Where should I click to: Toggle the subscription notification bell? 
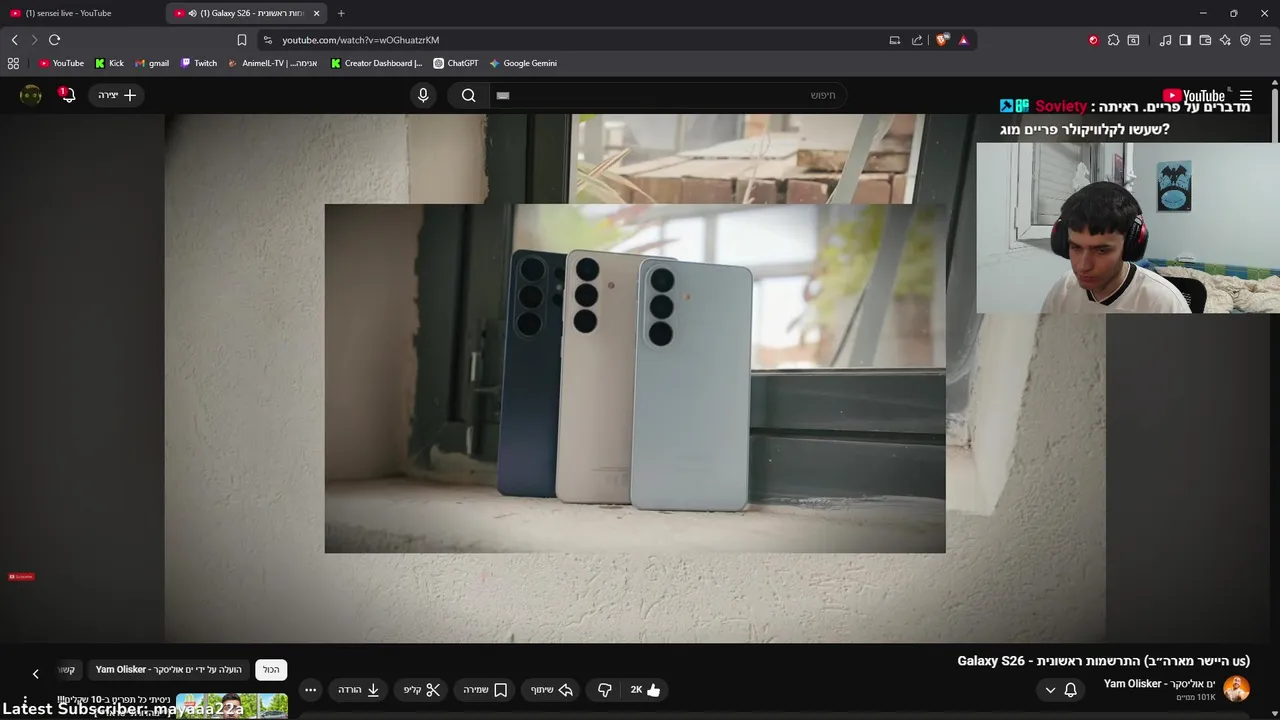coord(1071,690)
